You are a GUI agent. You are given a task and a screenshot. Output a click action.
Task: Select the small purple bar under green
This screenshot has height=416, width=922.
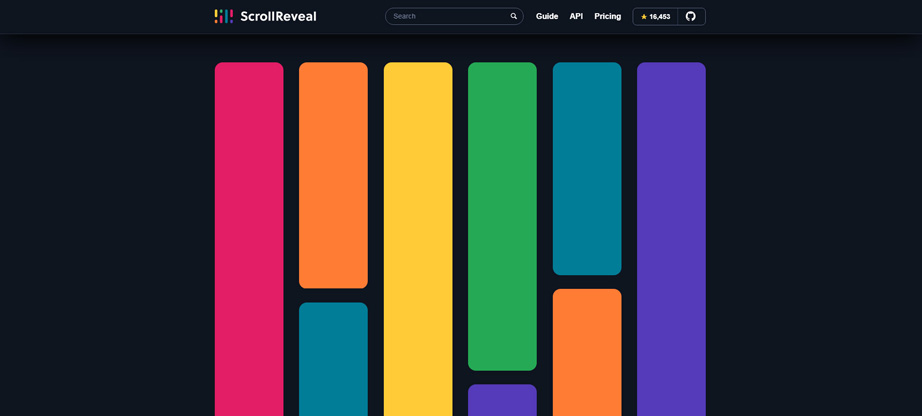[502, 400]
